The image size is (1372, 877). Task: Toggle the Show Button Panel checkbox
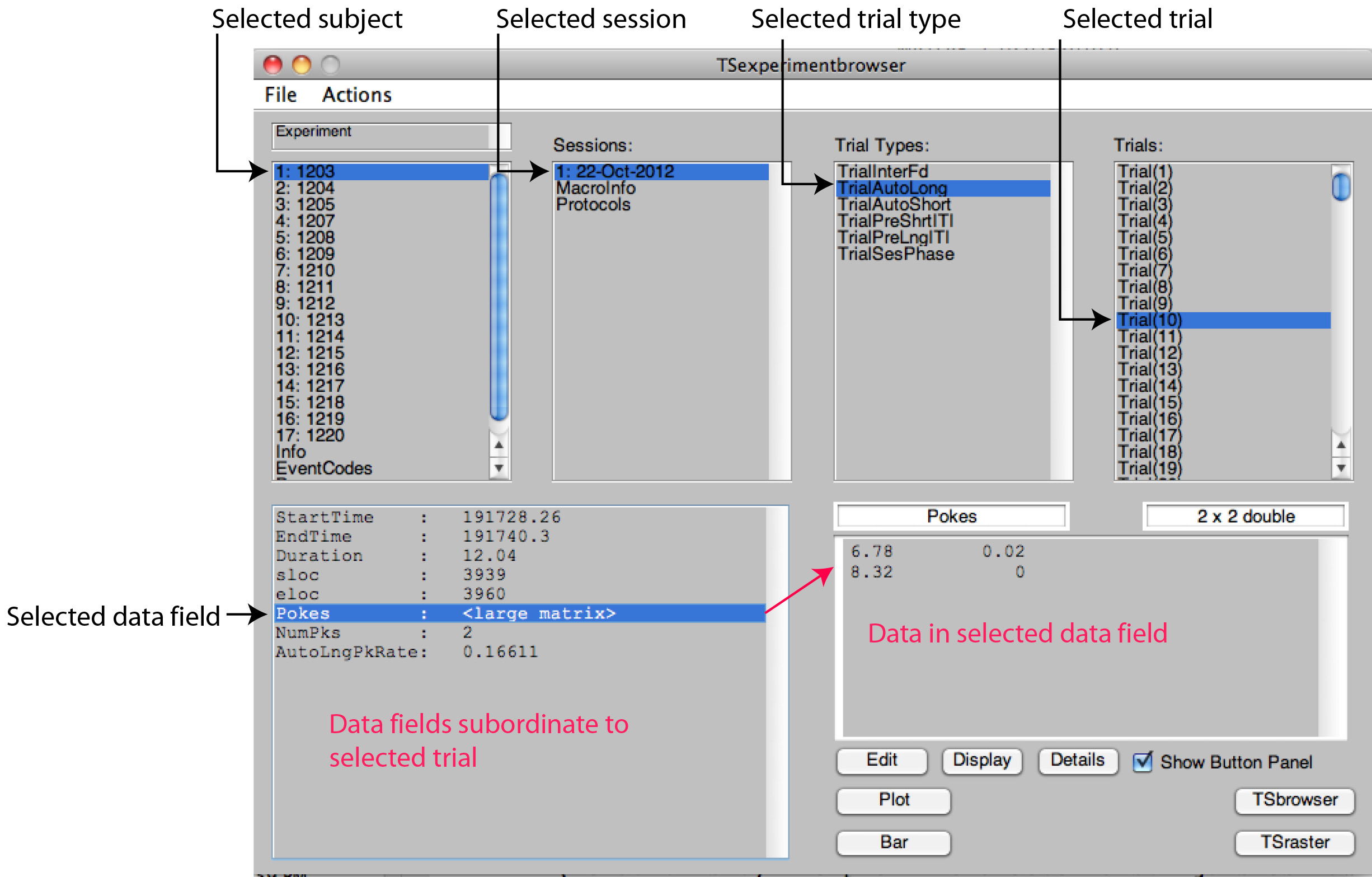tap(1143, 762)
